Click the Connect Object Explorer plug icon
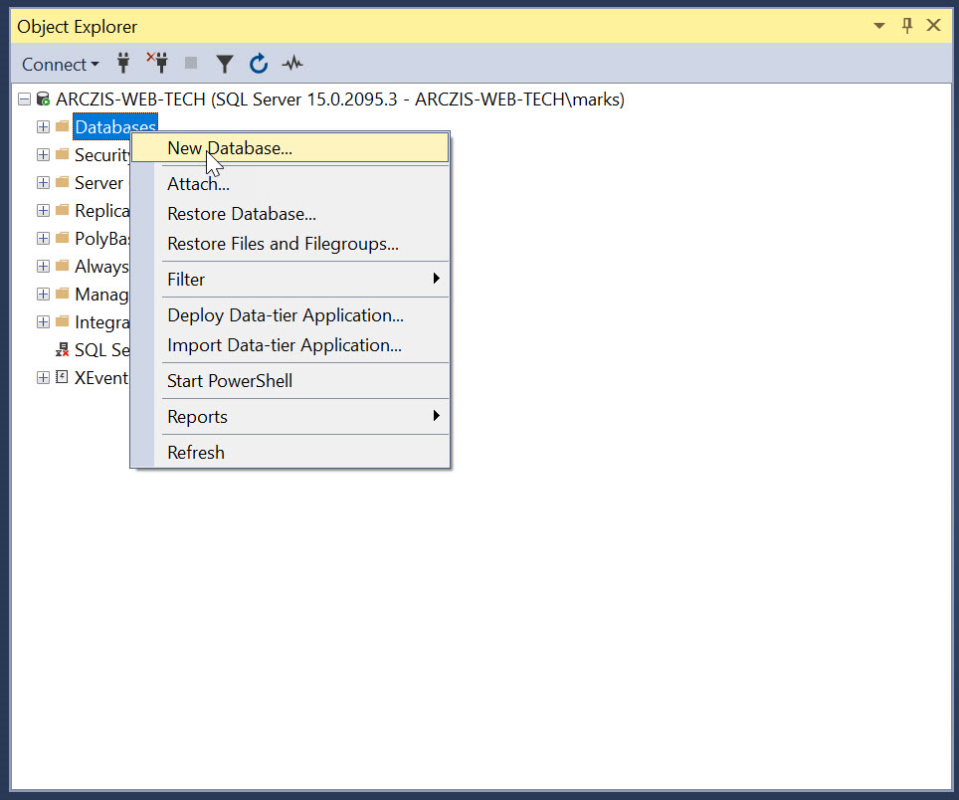Image resolution: width=959 pixels, height=800 pixels. (124, 63)
